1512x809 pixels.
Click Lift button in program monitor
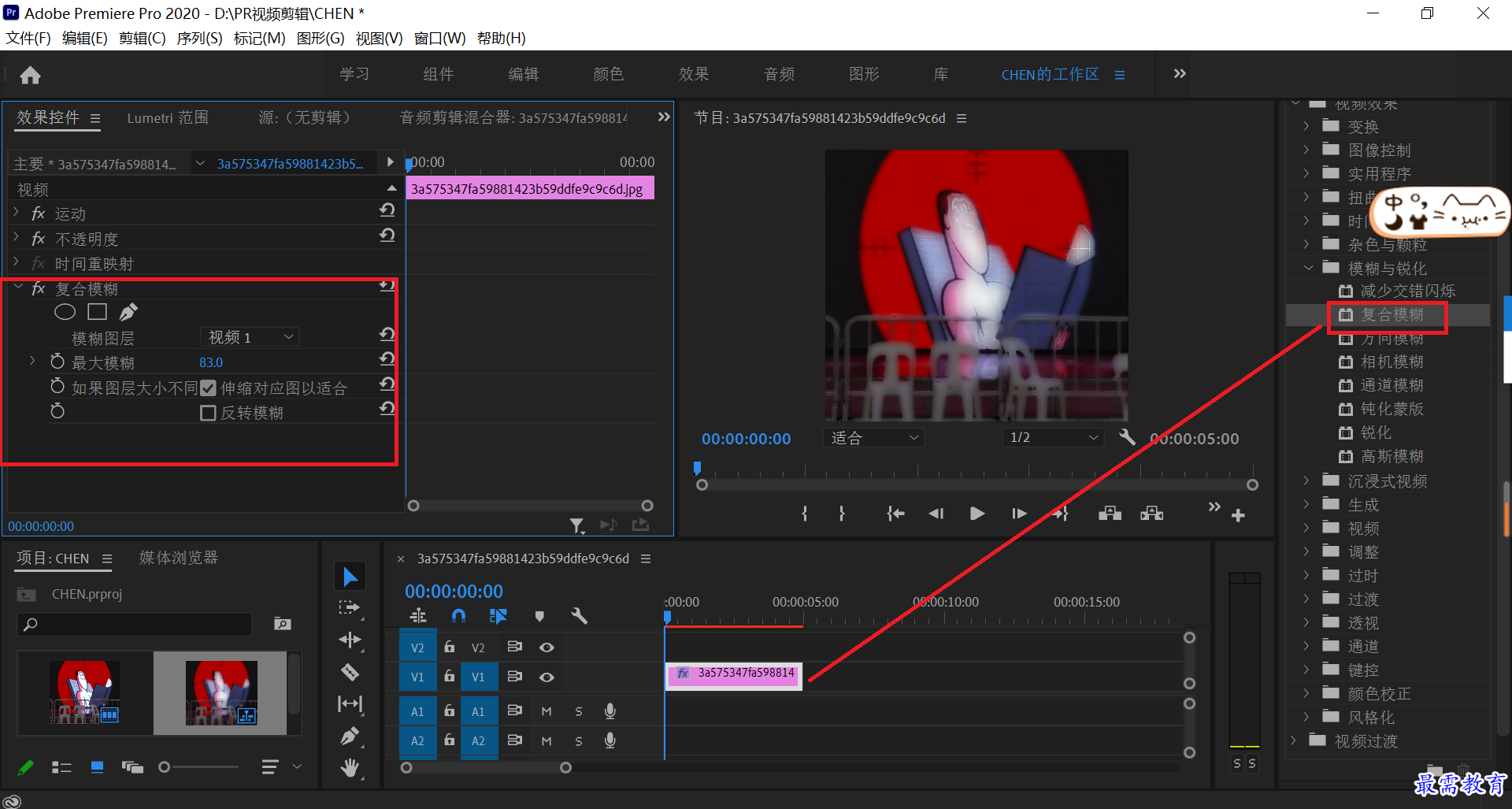click(1110, 514)
